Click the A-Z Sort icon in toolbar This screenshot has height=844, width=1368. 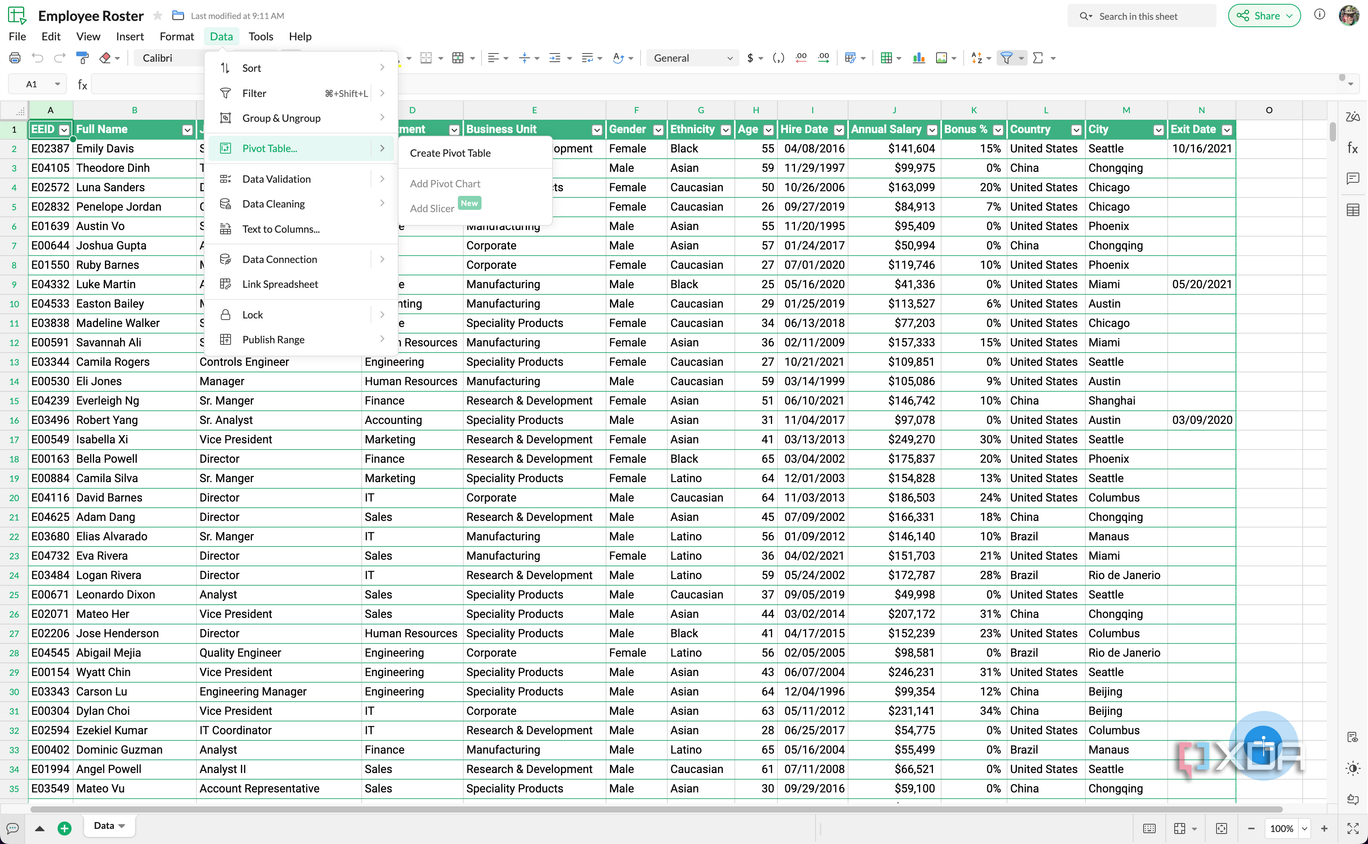tap(977, 58)
